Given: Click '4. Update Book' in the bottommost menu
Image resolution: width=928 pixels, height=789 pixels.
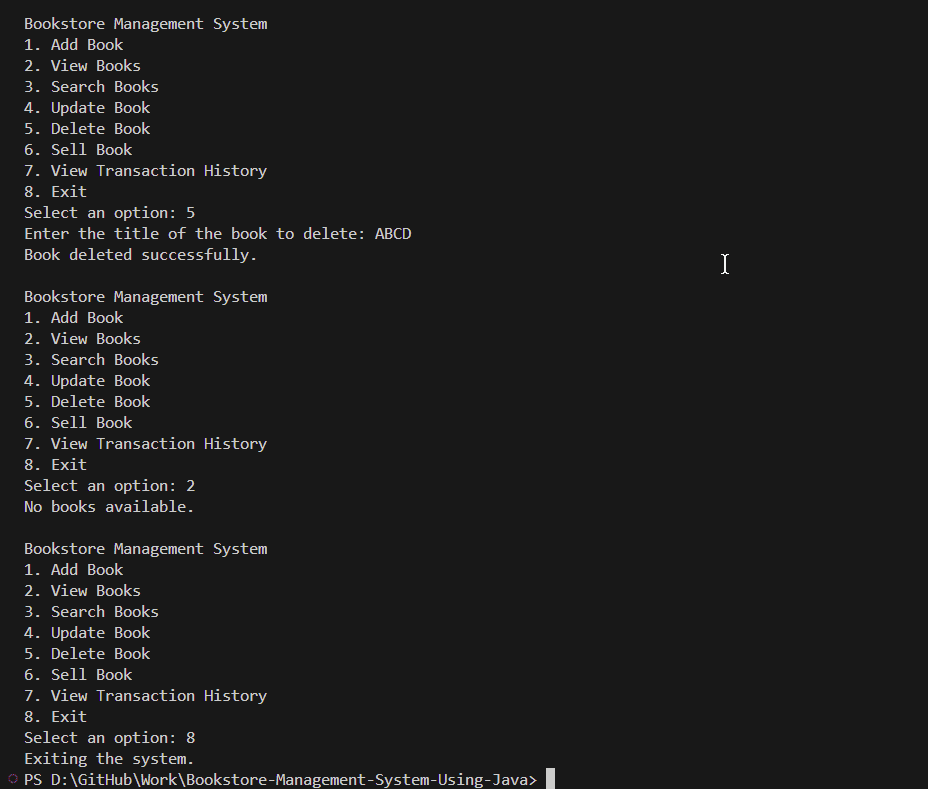Looking at the screenshot, I should [x=87, y=633].
